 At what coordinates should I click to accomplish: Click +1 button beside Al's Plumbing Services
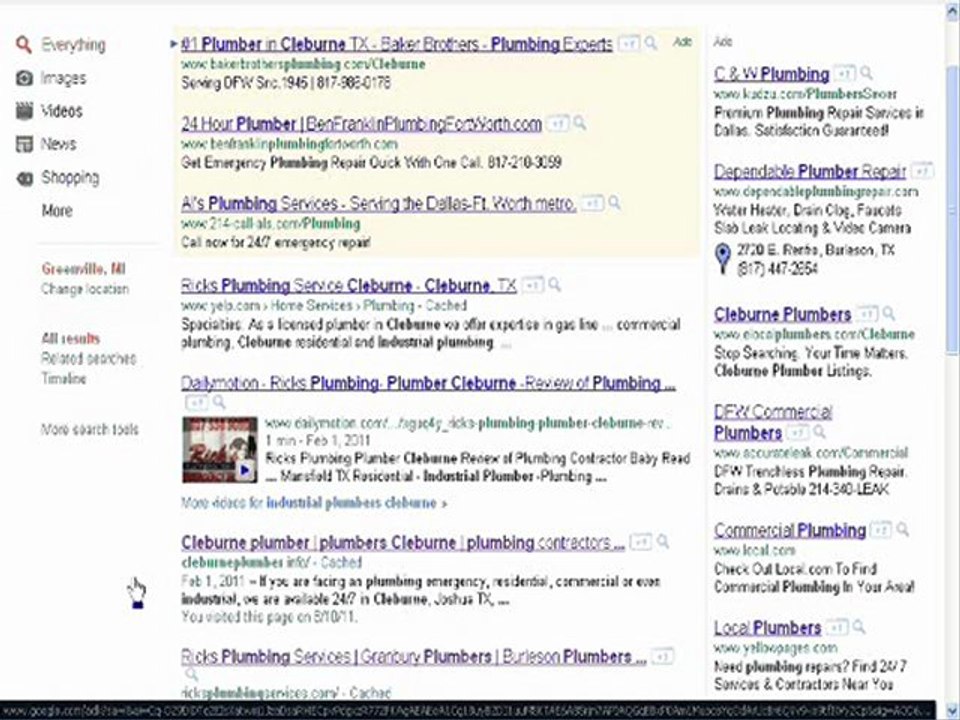pos(591,203)
